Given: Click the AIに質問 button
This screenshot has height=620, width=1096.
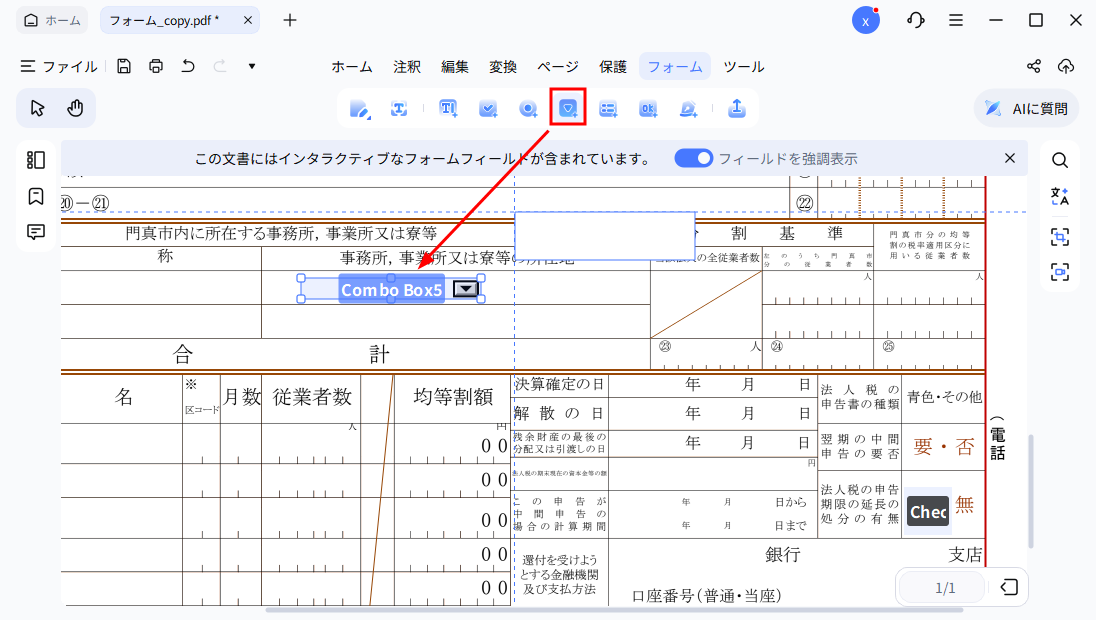Looking at the screenshot, I should 1026,108.
